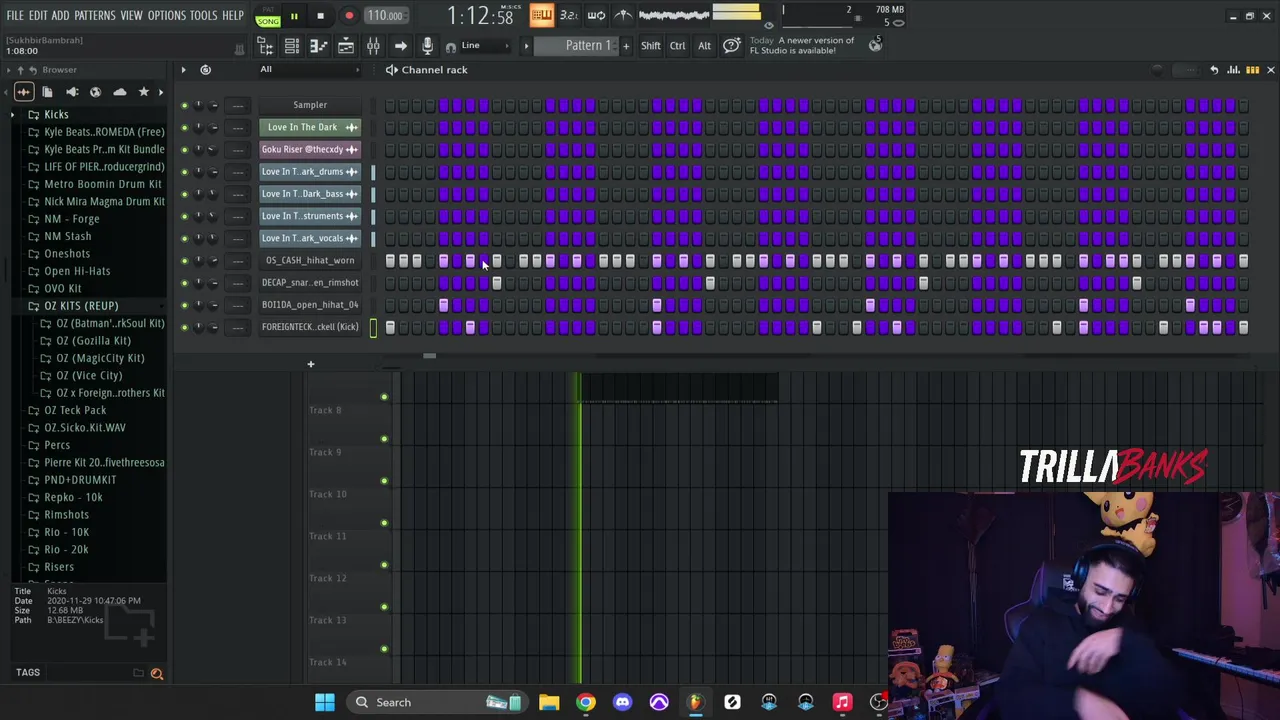
Task: Open the VIEW menu
Action: coord(131,16)
